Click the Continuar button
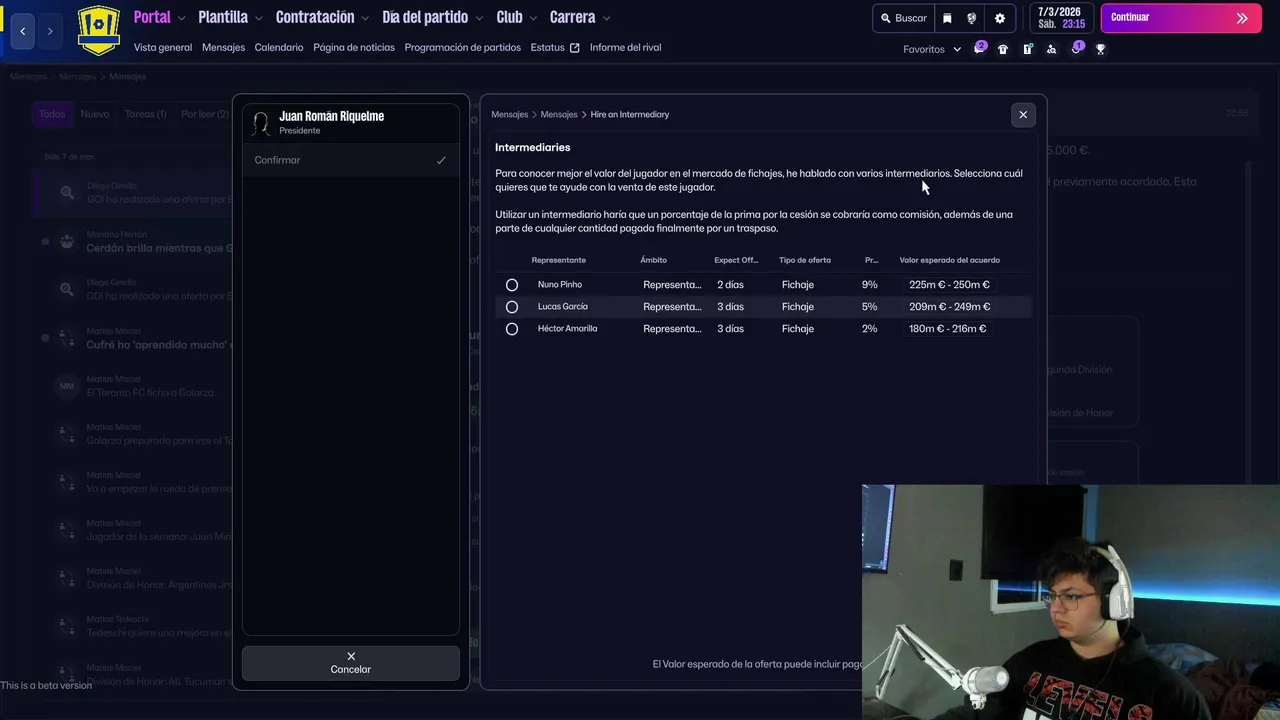The image size is (1280, 720). [1180, 18]
